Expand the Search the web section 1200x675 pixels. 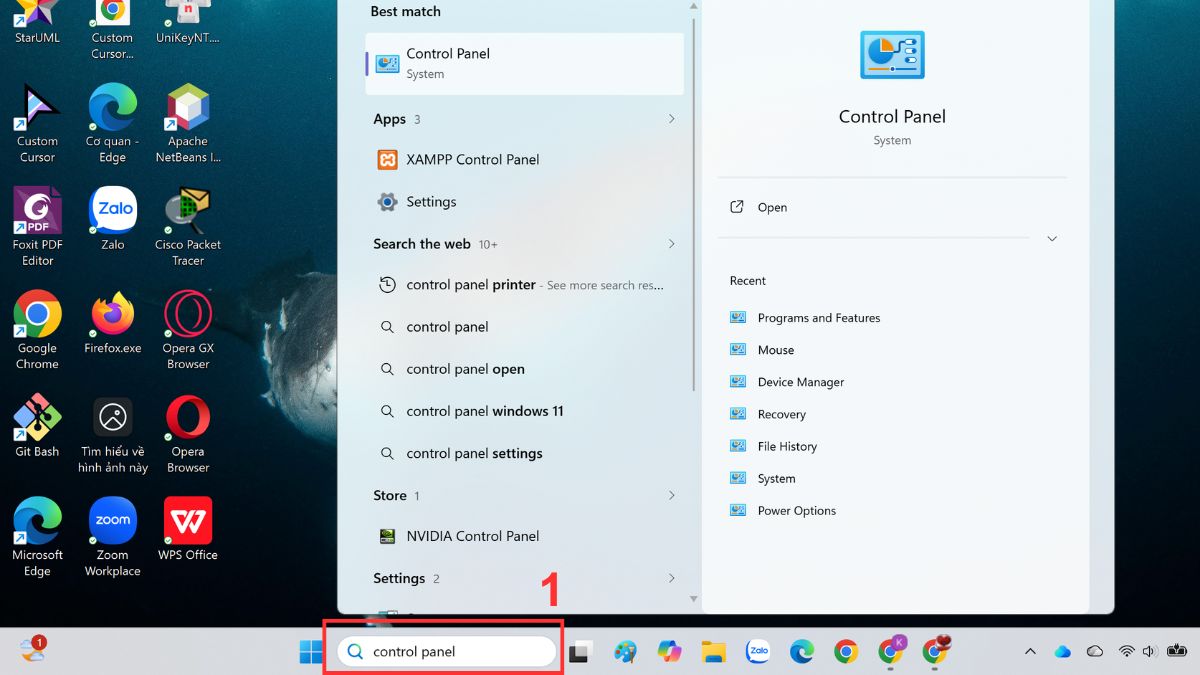click(671, 244)
